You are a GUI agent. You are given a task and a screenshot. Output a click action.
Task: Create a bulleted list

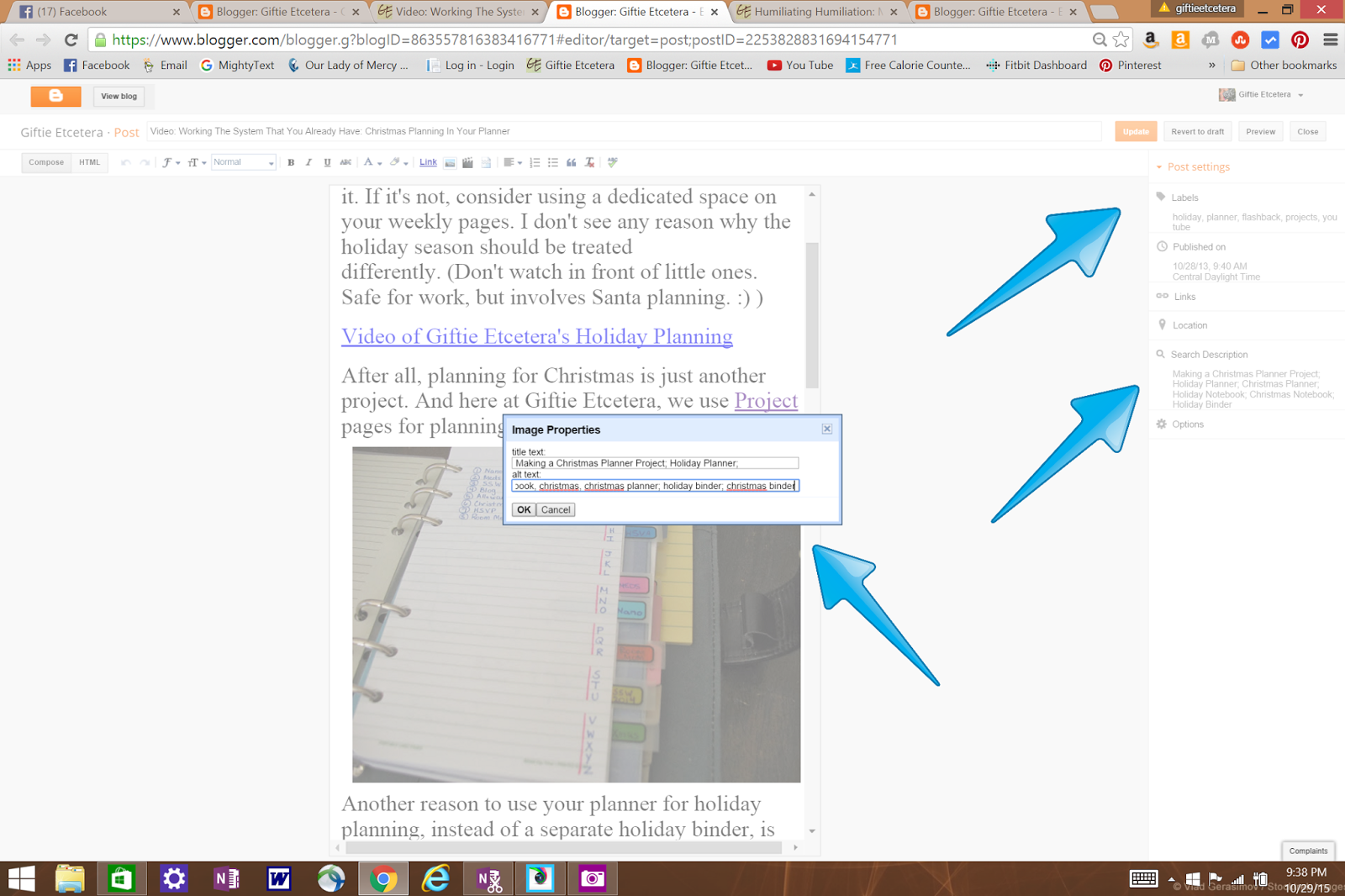[x=553, y=162]
